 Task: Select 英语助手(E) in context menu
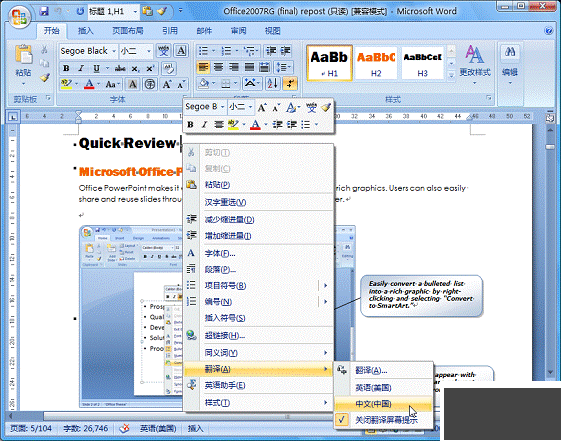click(x=258, y=385)
